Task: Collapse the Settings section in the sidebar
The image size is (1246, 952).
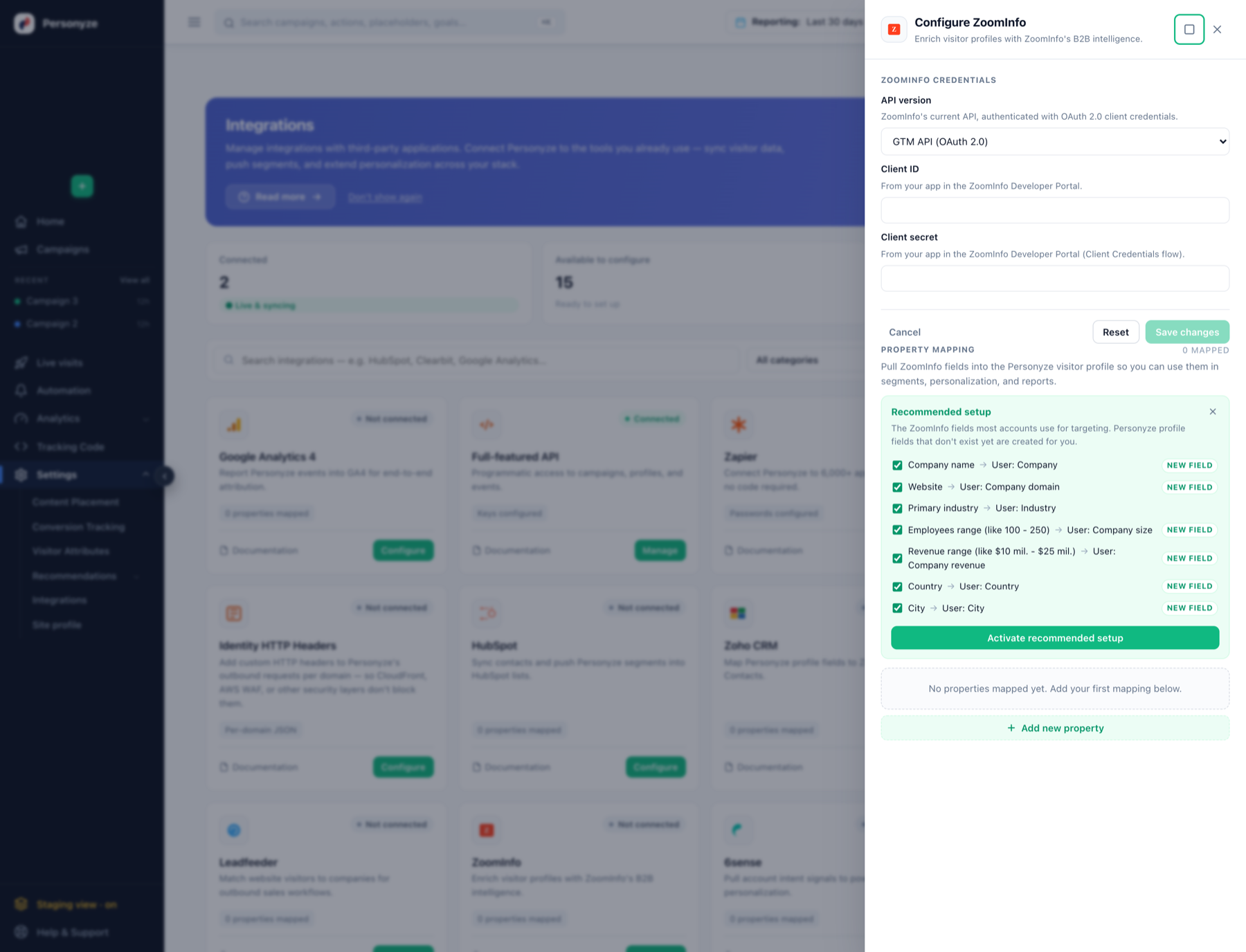Action: (82, 475)
